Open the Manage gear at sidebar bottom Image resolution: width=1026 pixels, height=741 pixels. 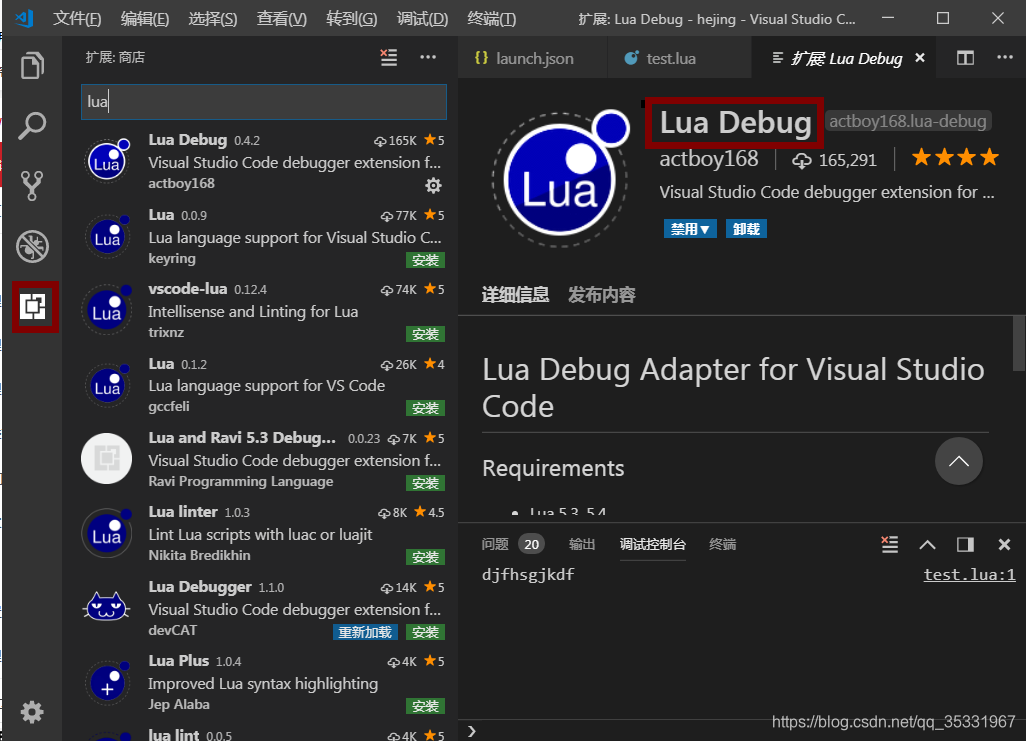click(31, 712)
